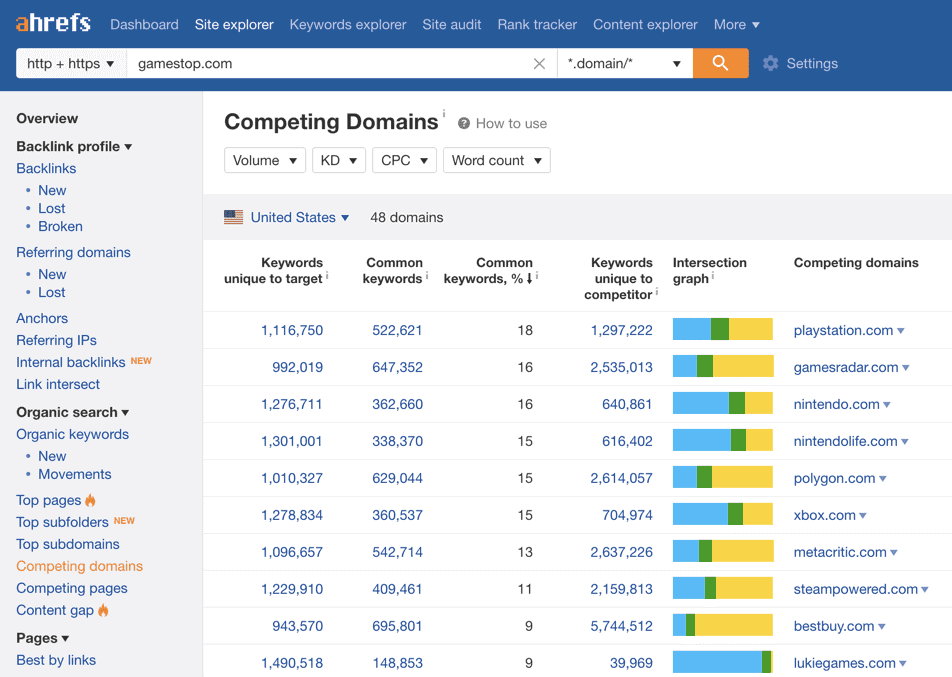Image resolution: width=952 pixels, height=677 pixels.
Task: Click the How to use question icon
Action: point(464,123)
